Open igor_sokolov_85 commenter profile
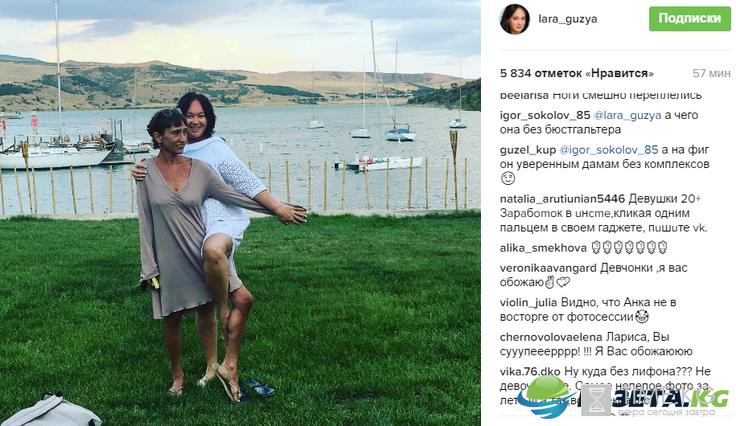 pyautogui.click(x=545, y=115)
